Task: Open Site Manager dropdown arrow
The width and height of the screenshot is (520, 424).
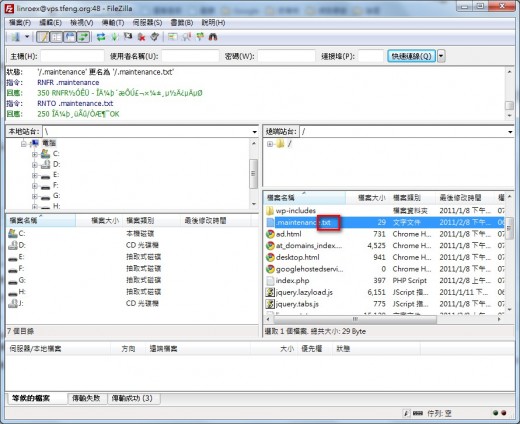Action: 27,37
